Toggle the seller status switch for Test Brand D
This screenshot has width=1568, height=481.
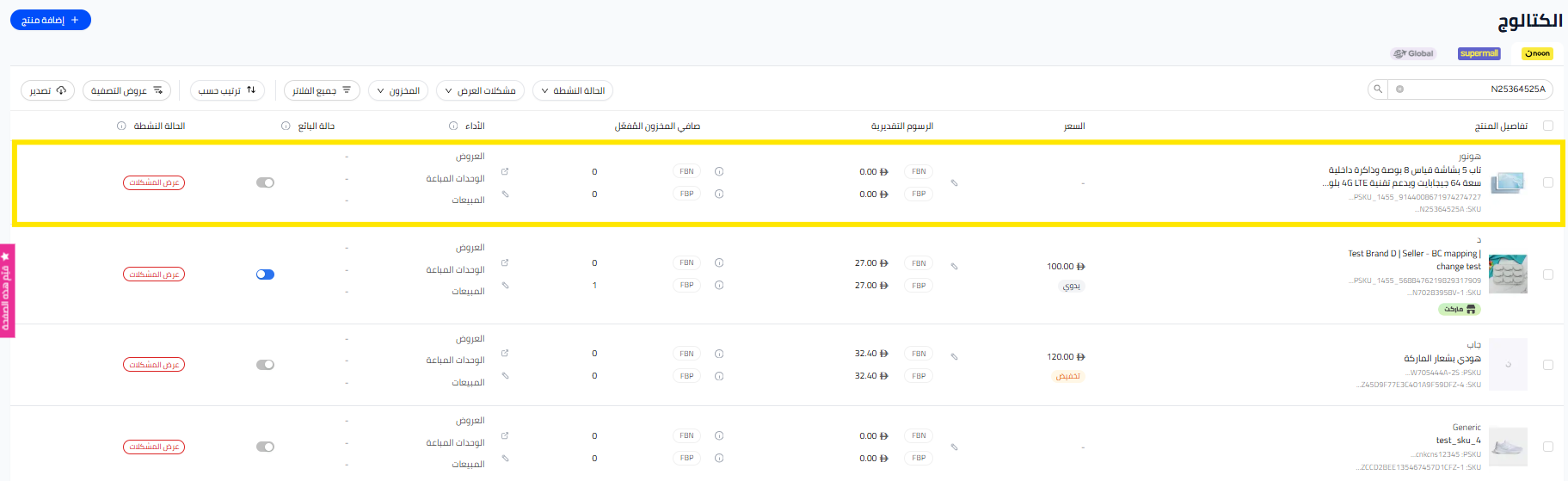(x=265, y=274)
